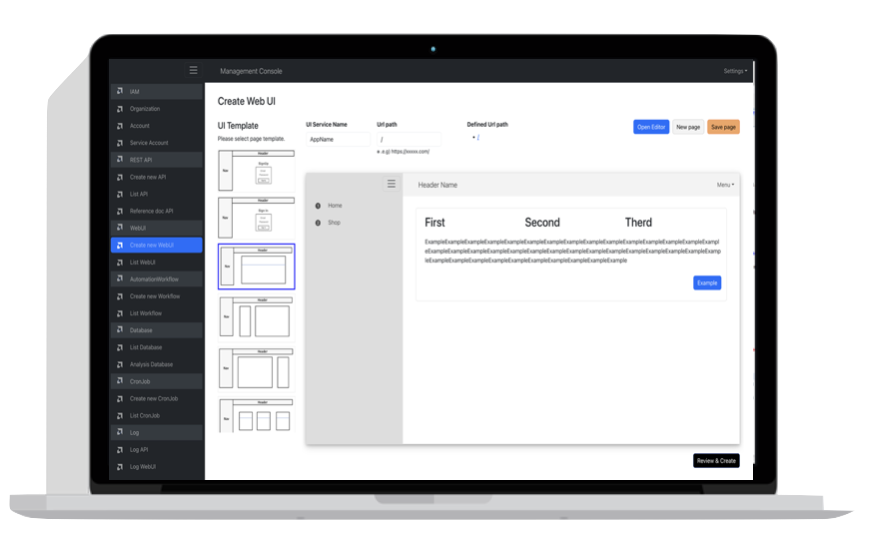
Task: Click the icon next to Log API
Action: tap(120, 450)
